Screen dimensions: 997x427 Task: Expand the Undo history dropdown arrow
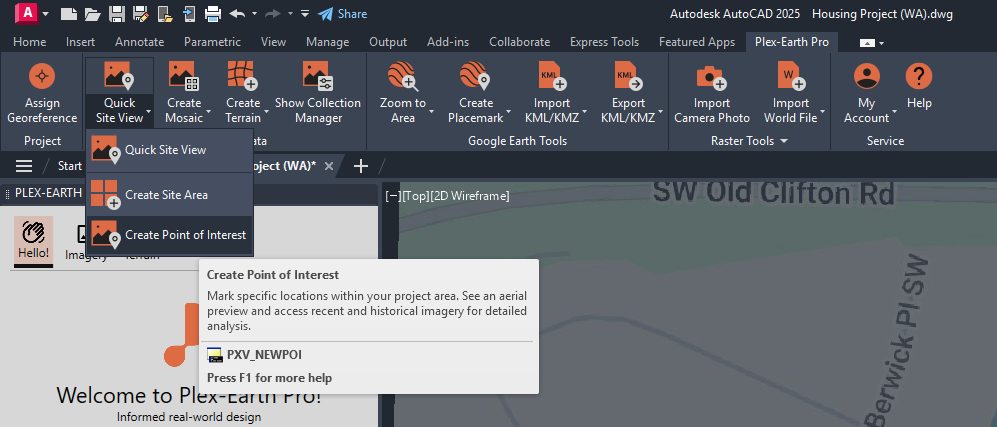[x=254, y=13]
